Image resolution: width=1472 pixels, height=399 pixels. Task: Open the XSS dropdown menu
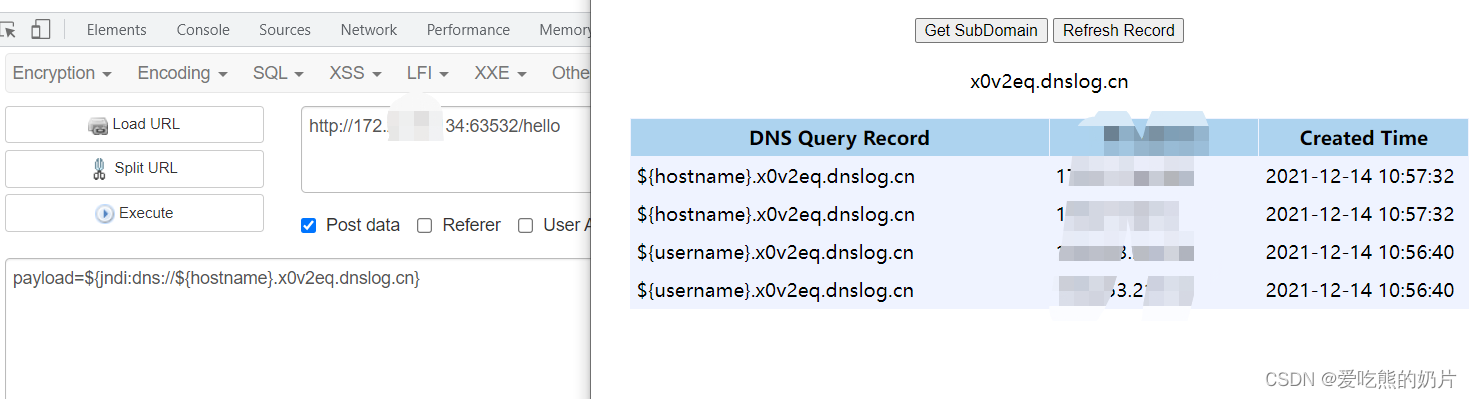coord(355,73)
